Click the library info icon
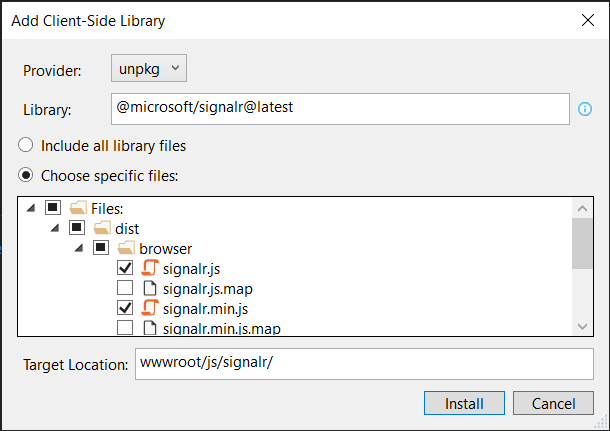 [x=585, y=109]
